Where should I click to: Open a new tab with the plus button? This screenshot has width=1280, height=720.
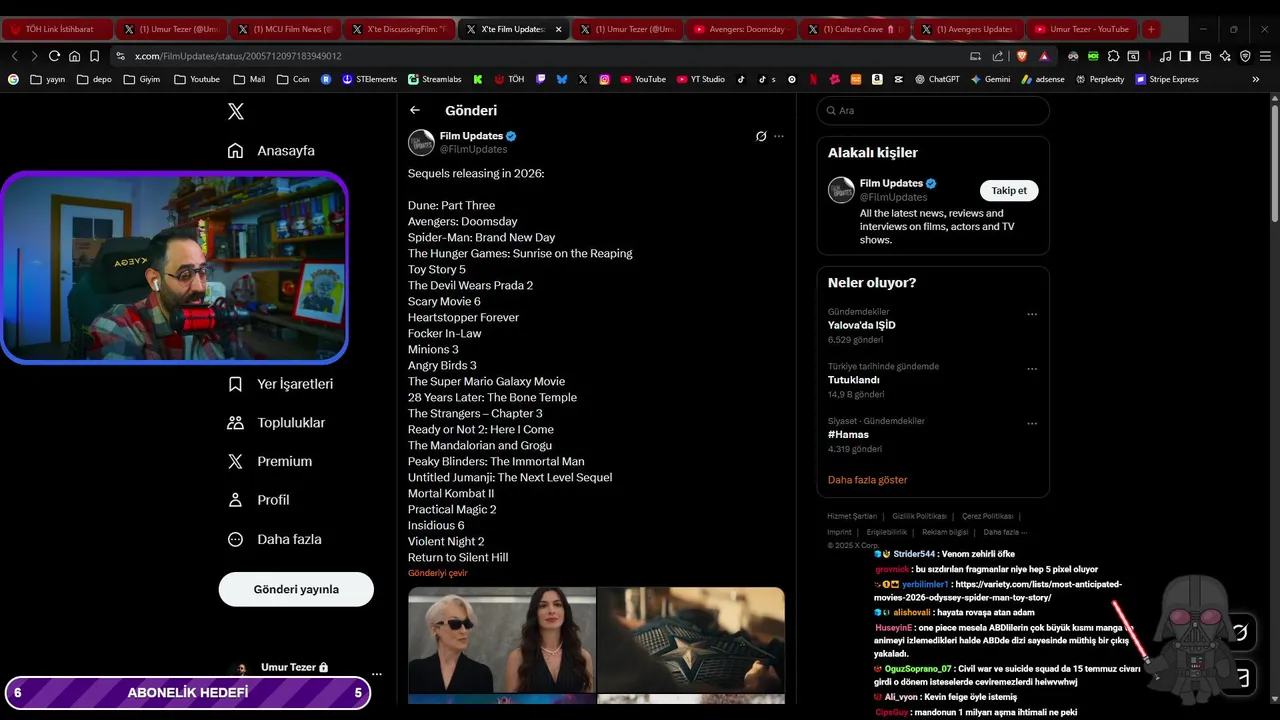point(1151,29)
